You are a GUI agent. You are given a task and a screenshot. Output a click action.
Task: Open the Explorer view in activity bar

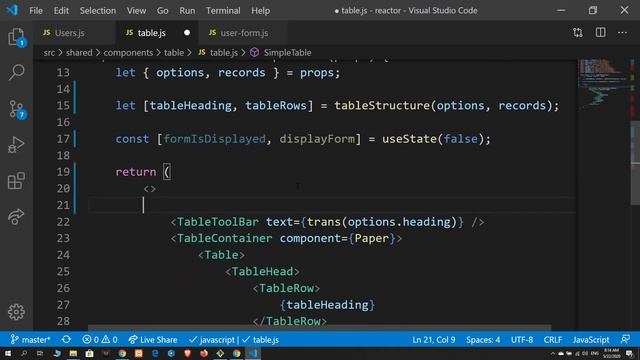pos(16,37)
